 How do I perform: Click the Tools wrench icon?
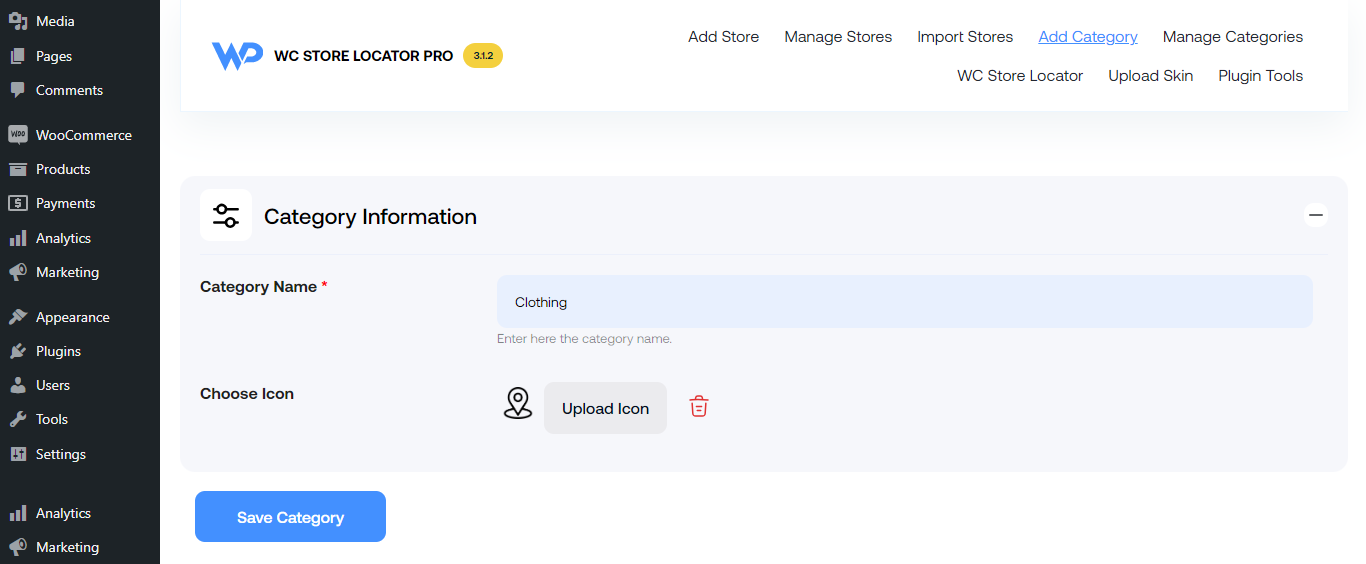[18, 419]
